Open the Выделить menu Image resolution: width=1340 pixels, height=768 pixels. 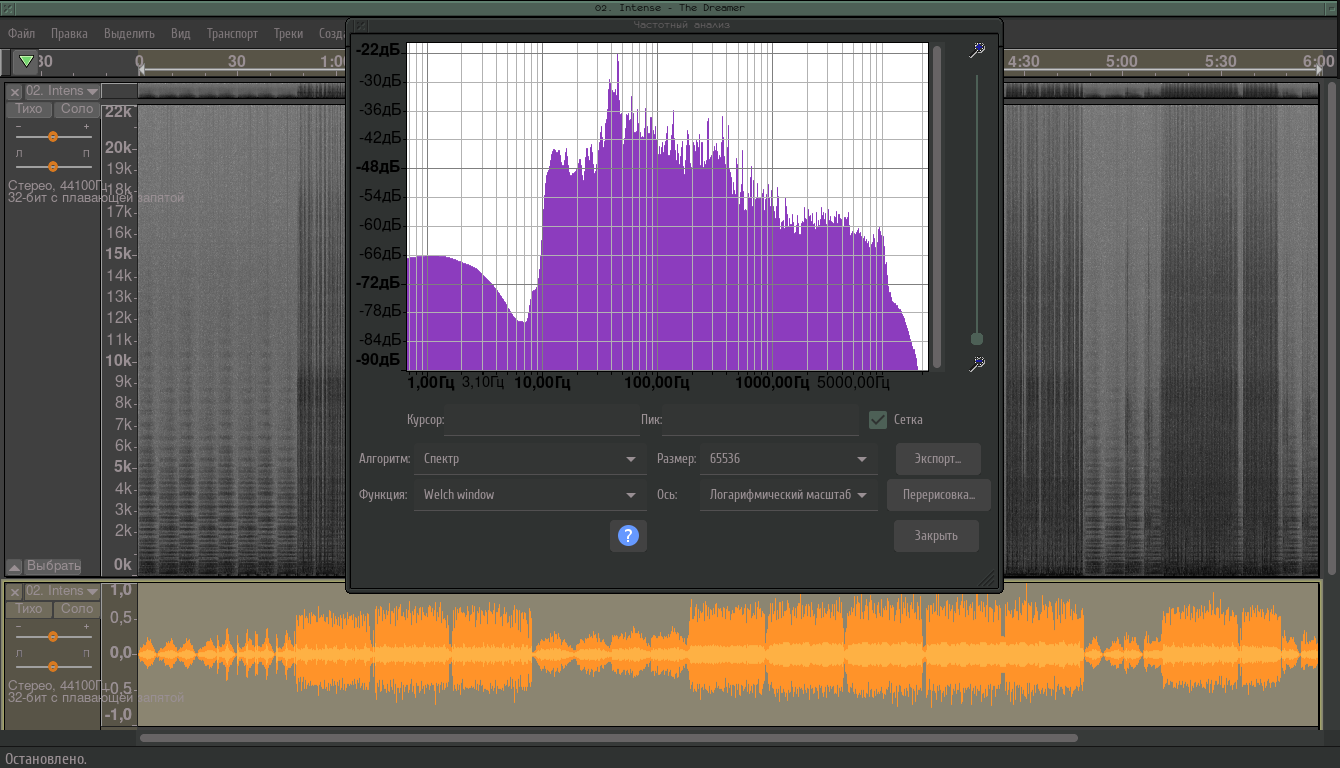(x=129, y=33)
